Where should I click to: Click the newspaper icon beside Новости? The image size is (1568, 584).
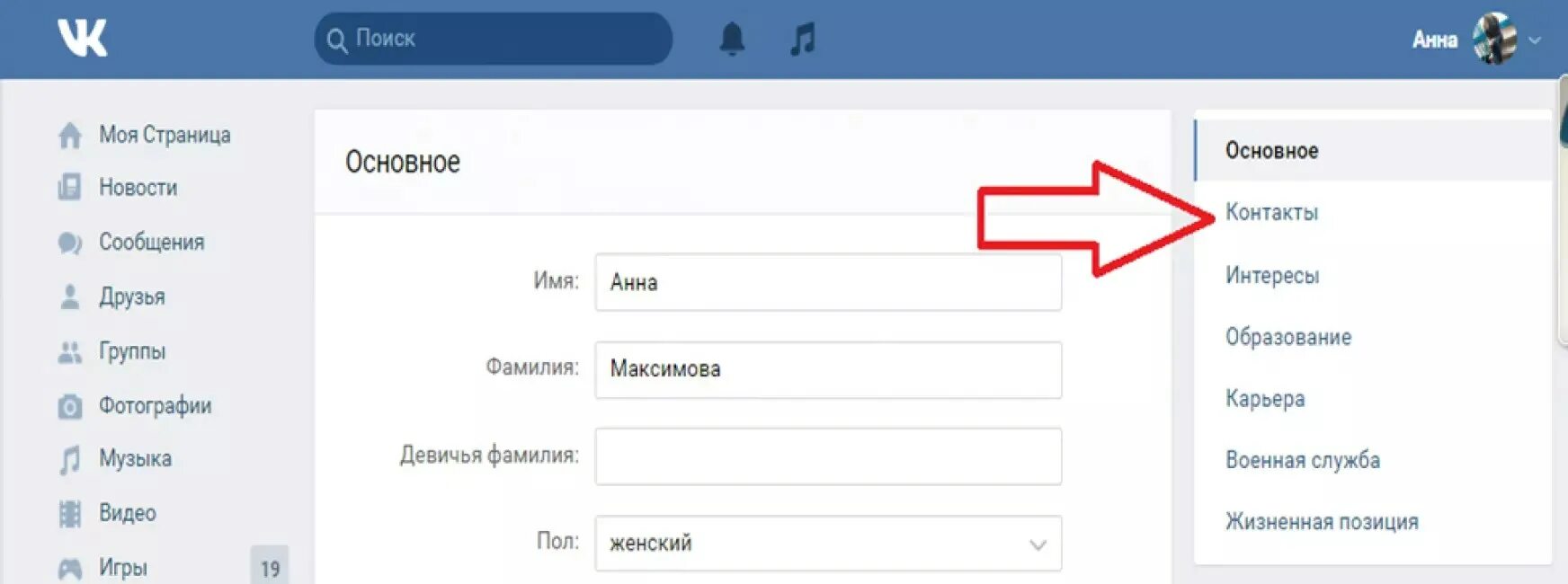[x=69, y=188]
